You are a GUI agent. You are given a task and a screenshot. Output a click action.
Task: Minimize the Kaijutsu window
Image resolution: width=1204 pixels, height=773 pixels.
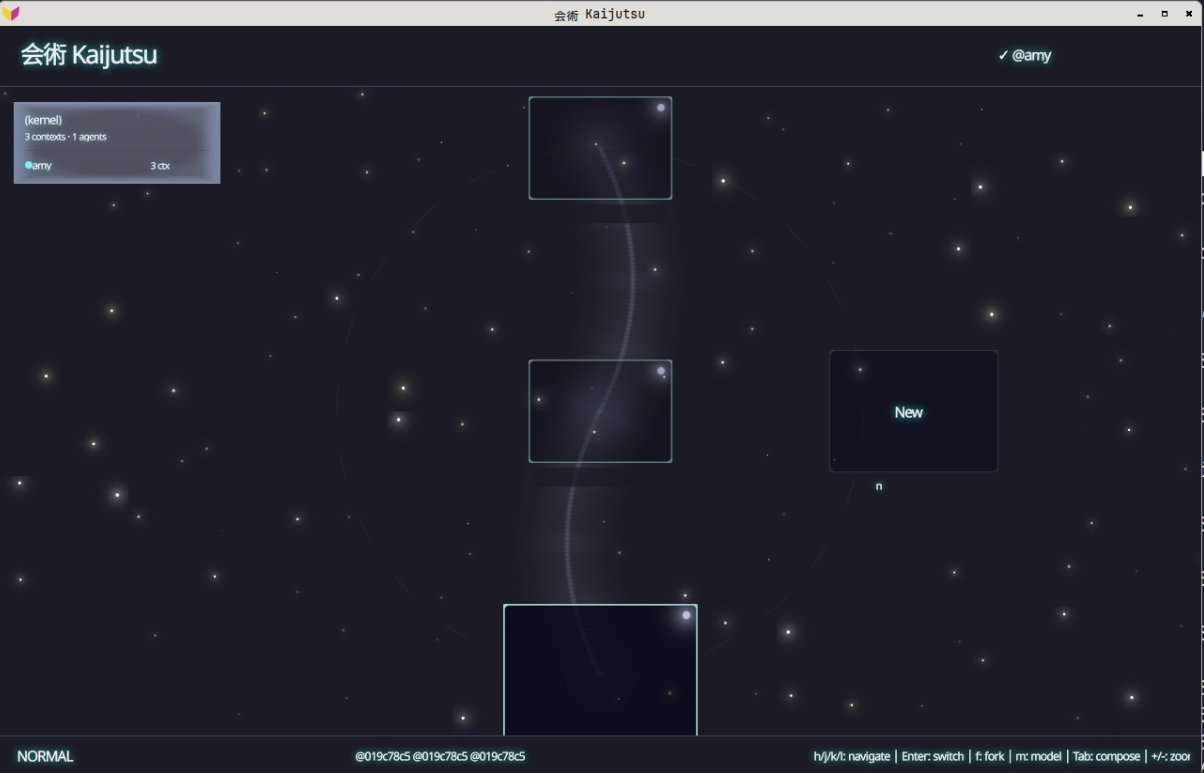(1141, 14)
